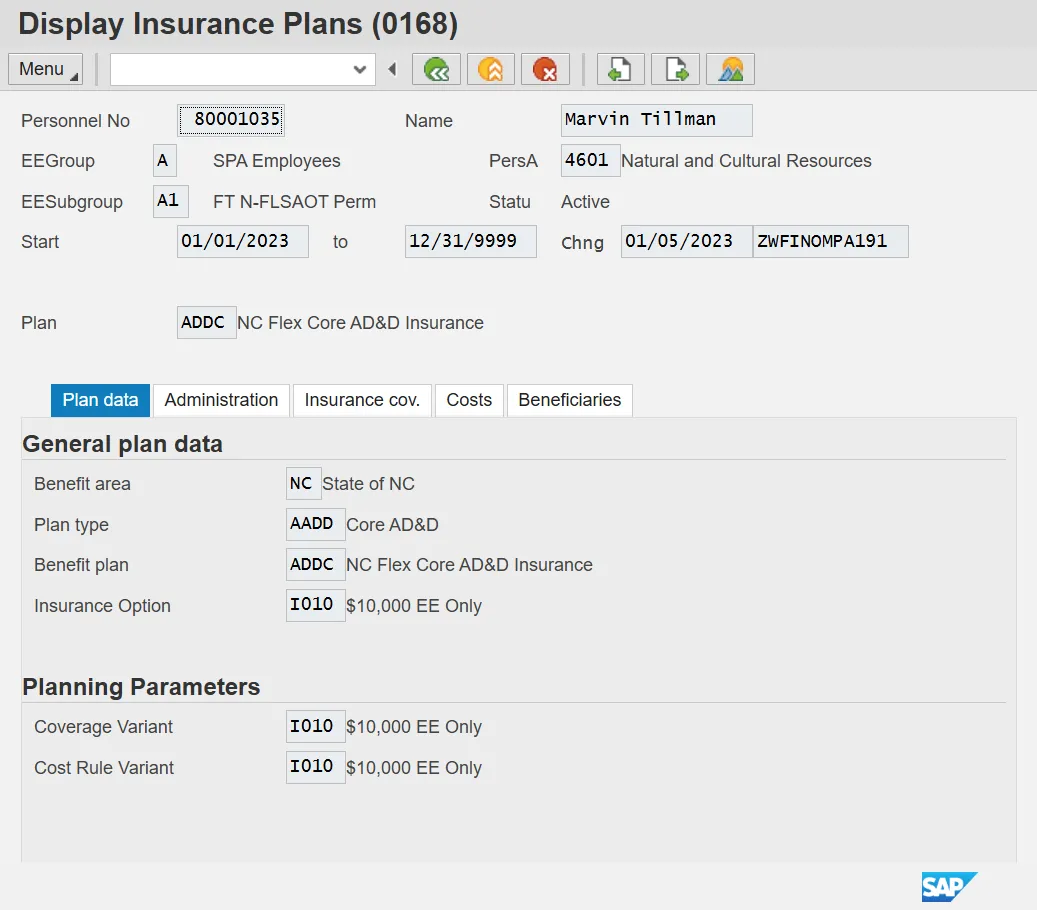
Task: Click the Name field Marvin Tillman
Action: pos(656,120)
